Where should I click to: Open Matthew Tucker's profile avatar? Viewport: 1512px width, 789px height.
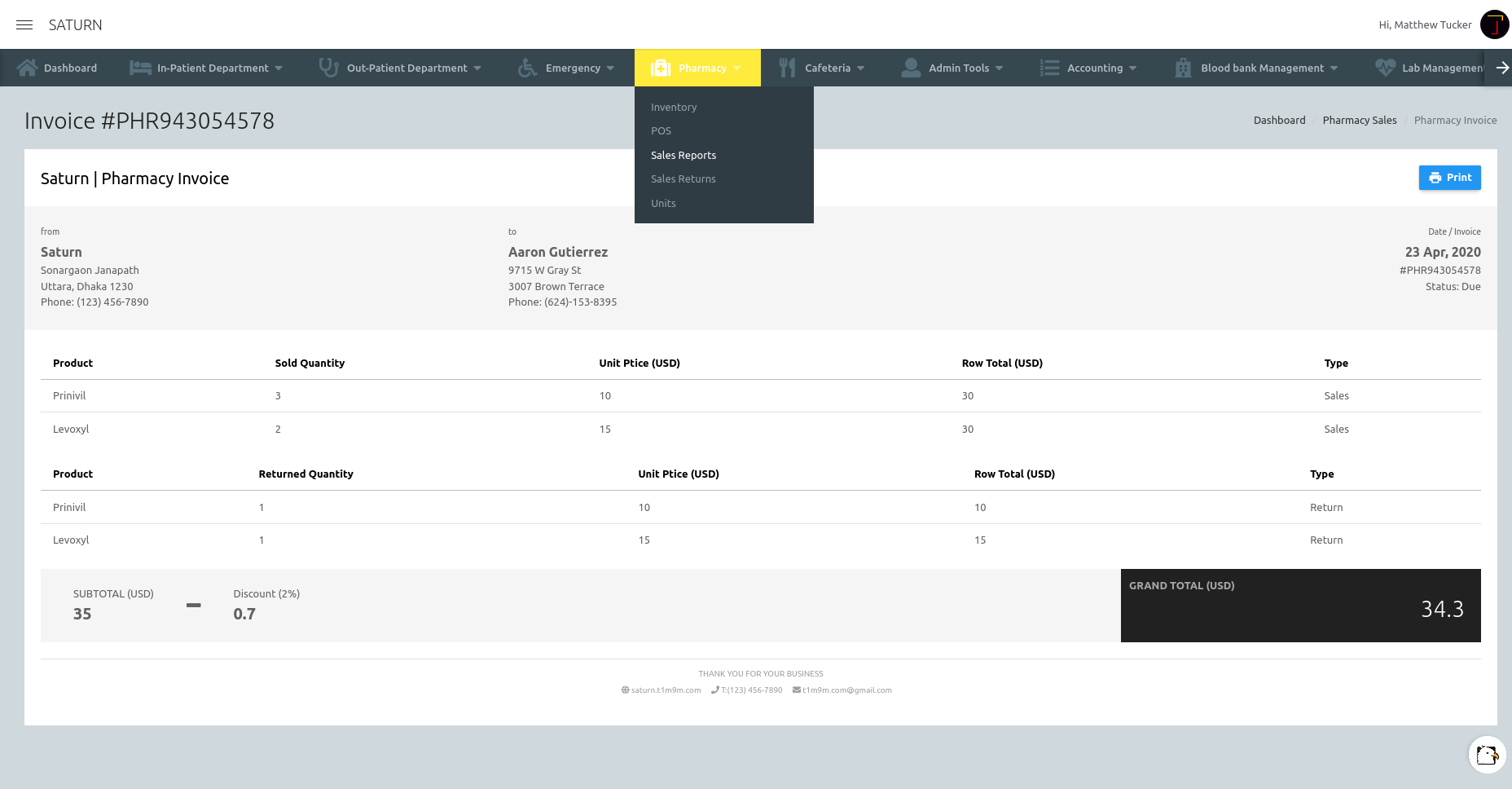(1495, 24)
